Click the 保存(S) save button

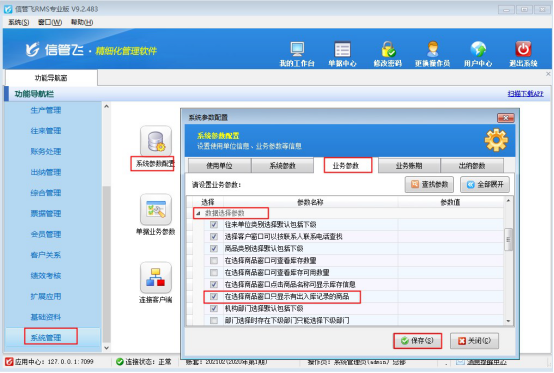point(417,341)
